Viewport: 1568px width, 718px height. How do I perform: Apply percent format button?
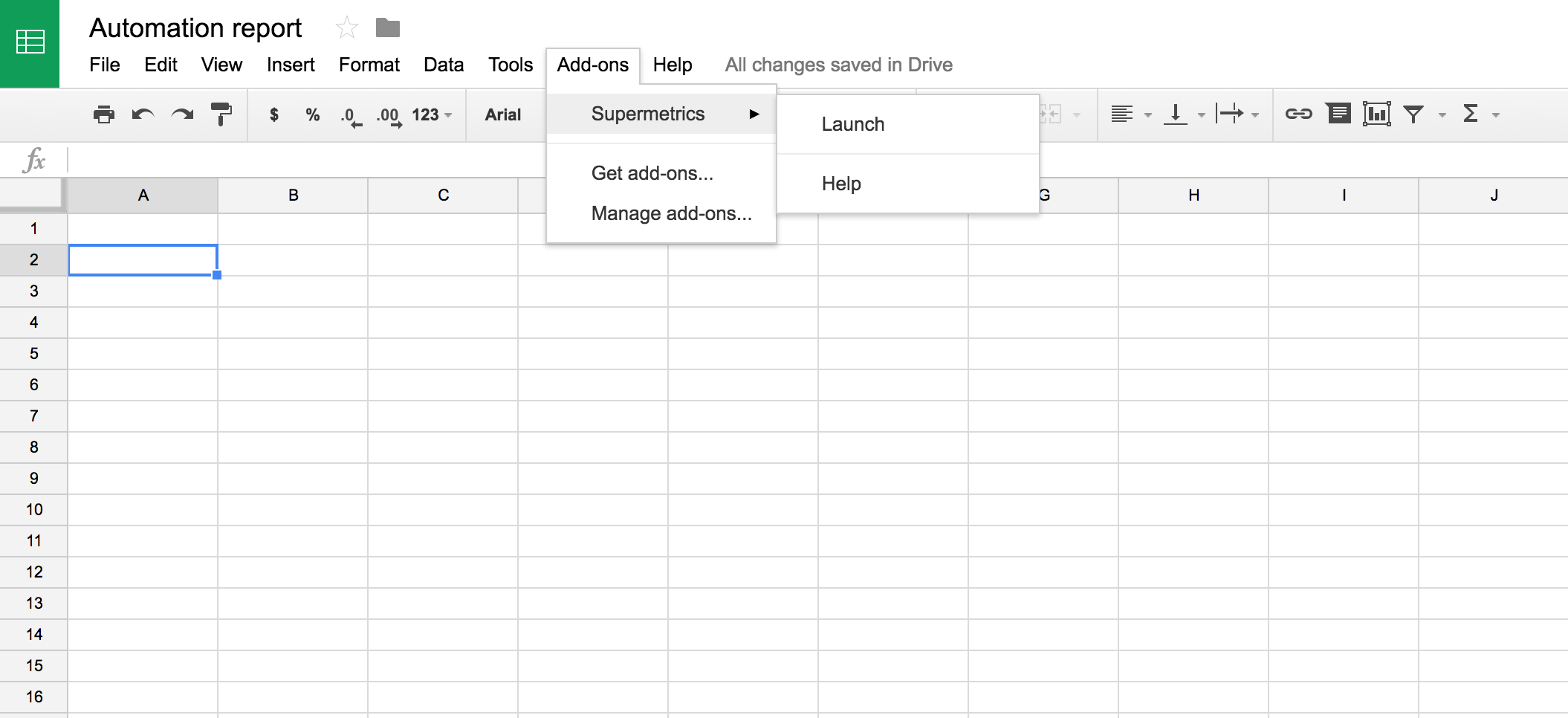[312, 114]
